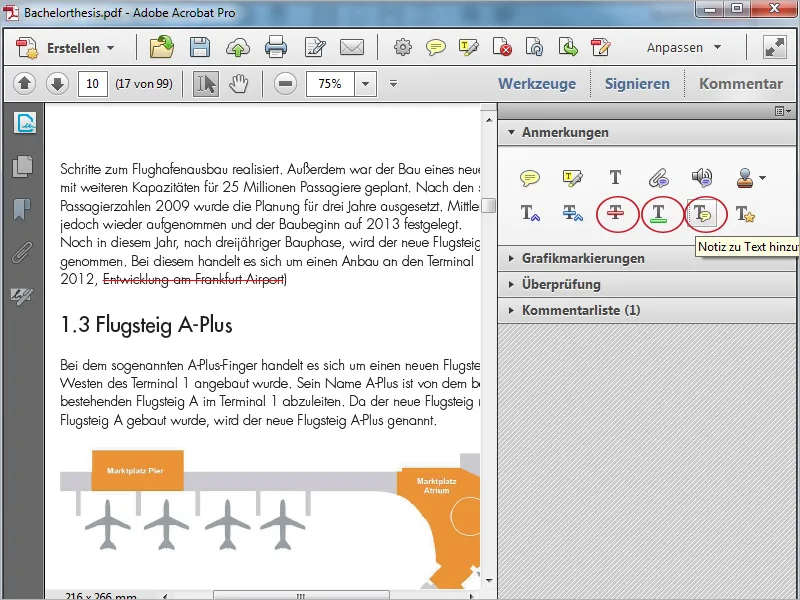Open signatures panel in left sidebar

tap(22, 295)
